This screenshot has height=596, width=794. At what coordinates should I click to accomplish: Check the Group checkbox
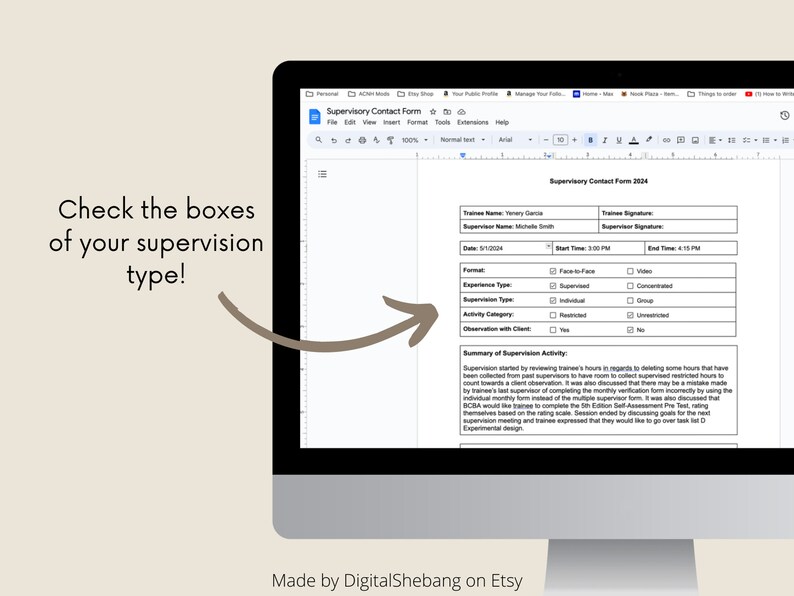(630, 301)
